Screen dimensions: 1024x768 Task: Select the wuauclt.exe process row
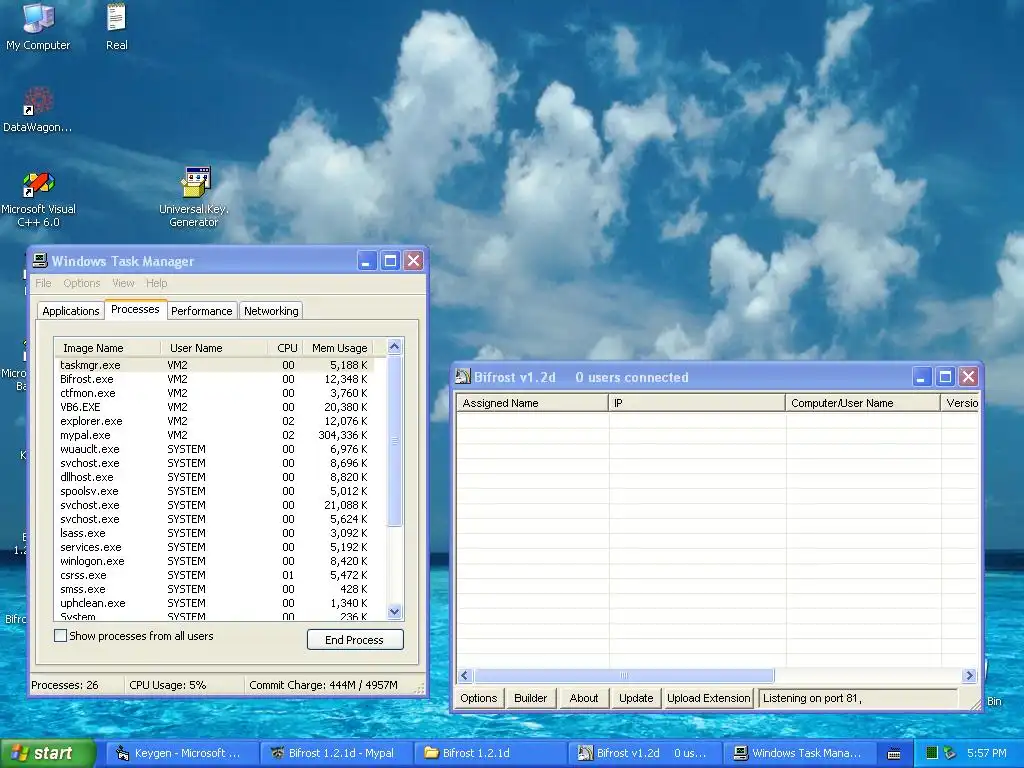pyautogui.click(x=214, y=449)
